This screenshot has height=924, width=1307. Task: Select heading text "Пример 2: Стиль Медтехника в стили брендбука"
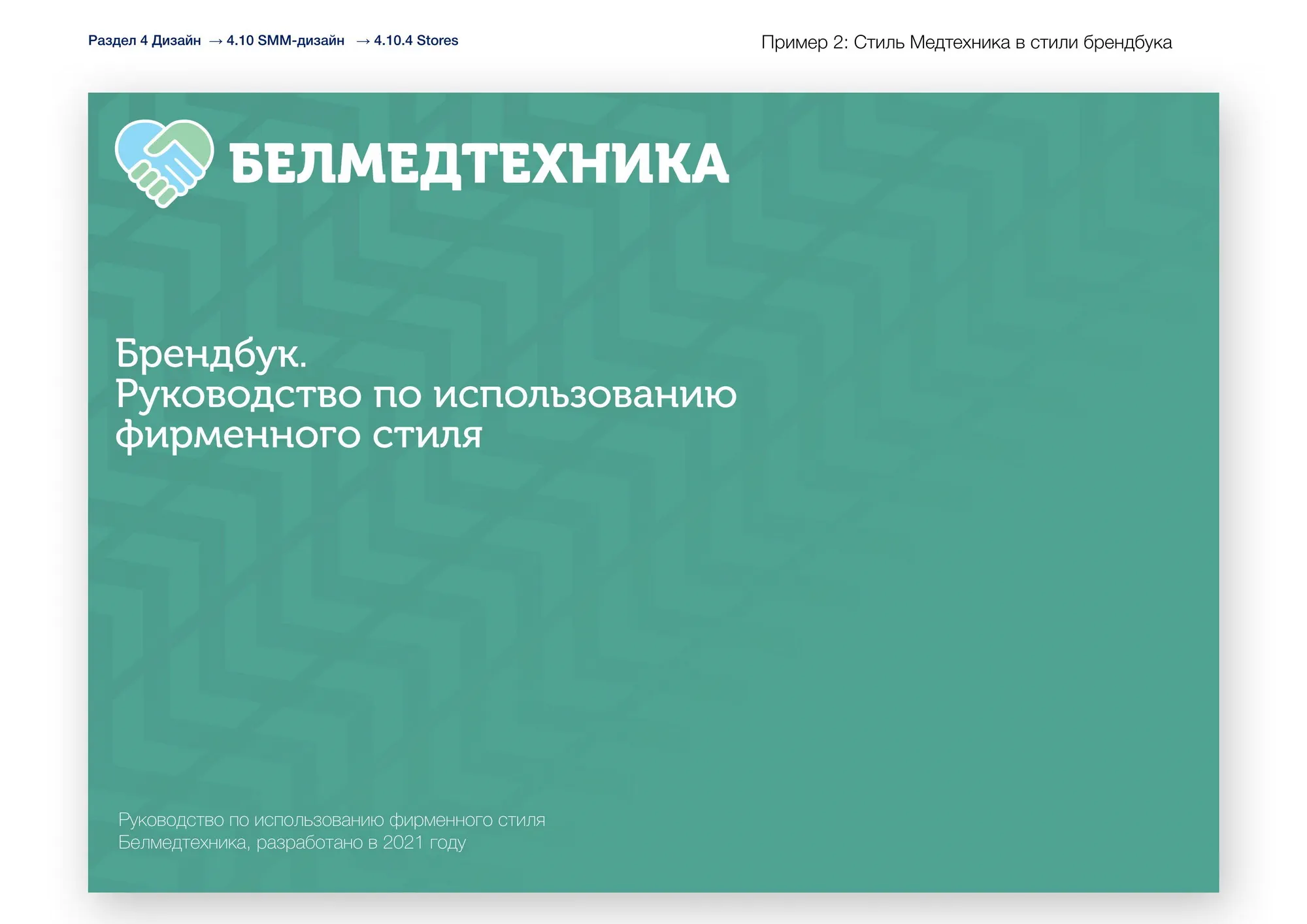[x=967, y=42]
